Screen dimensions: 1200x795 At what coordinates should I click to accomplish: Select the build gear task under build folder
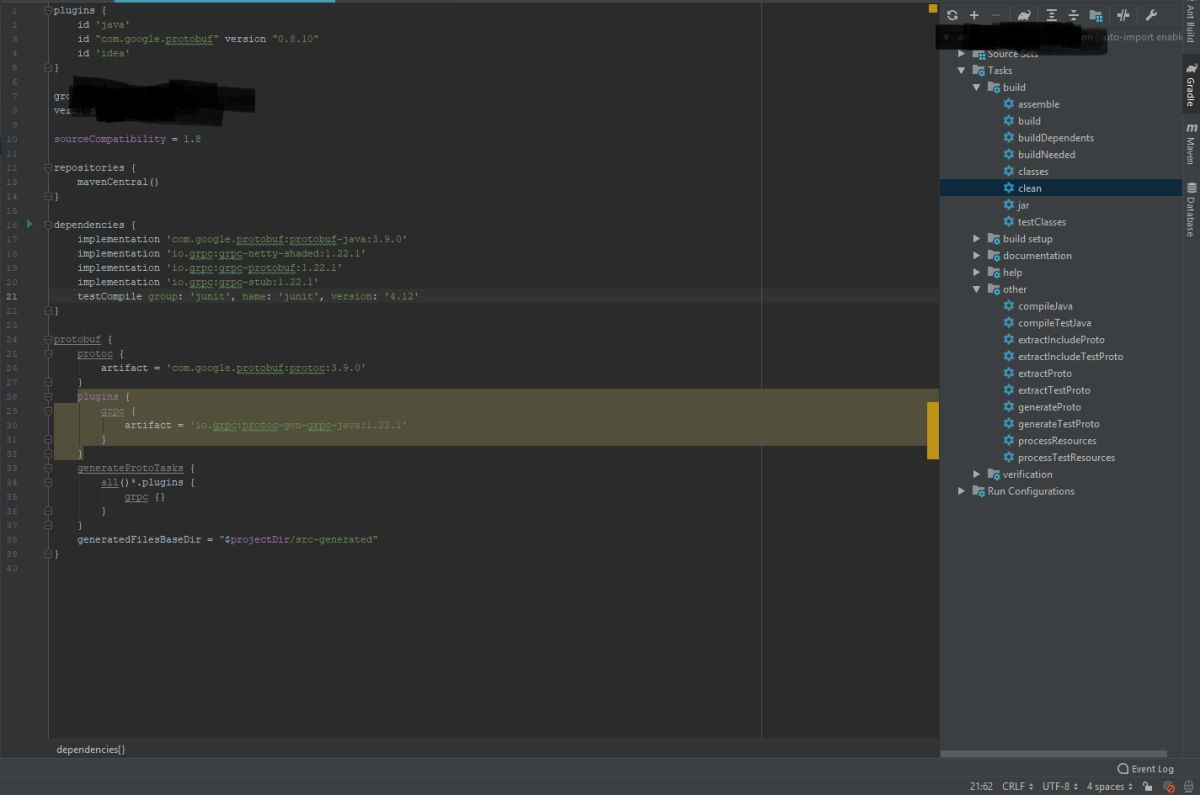pyautogui.click(x=1022, y=121)
